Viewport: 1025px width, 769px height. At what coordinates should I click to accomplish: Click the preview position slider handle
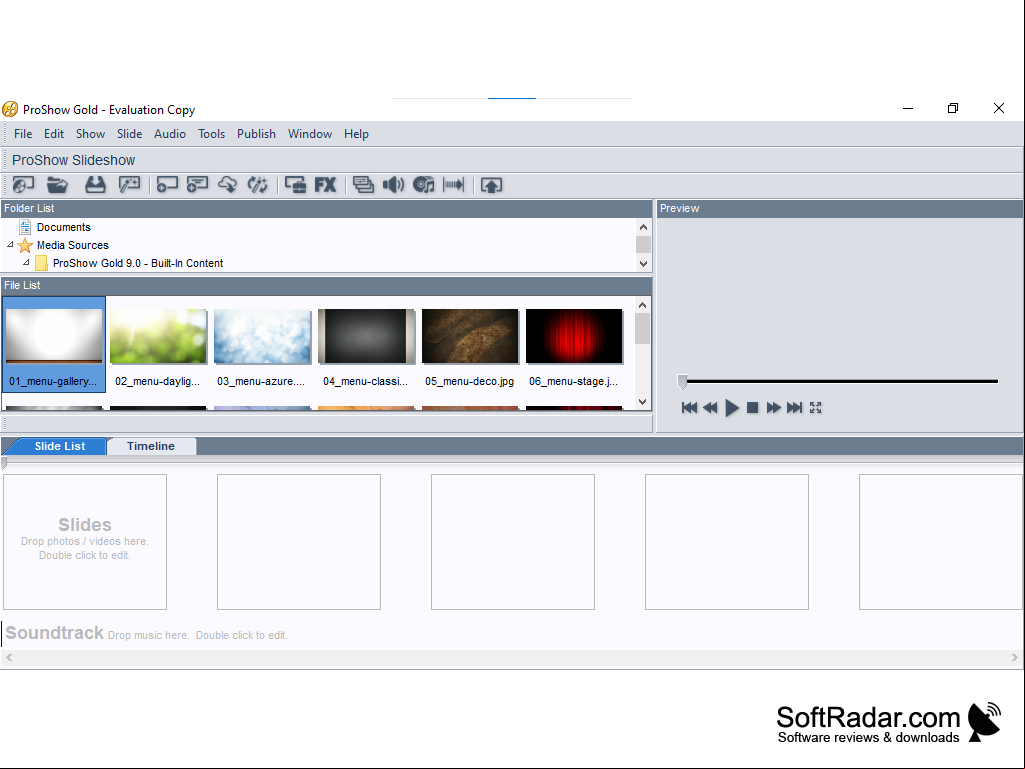(x=682, y=381)
